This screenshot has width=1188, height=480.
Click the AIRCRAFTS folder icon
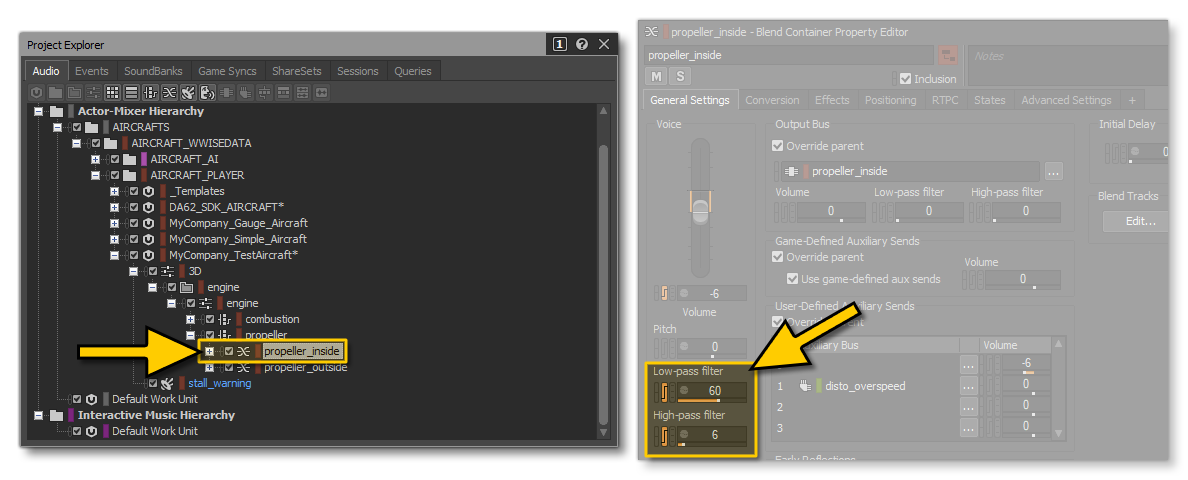click(92, 127)
